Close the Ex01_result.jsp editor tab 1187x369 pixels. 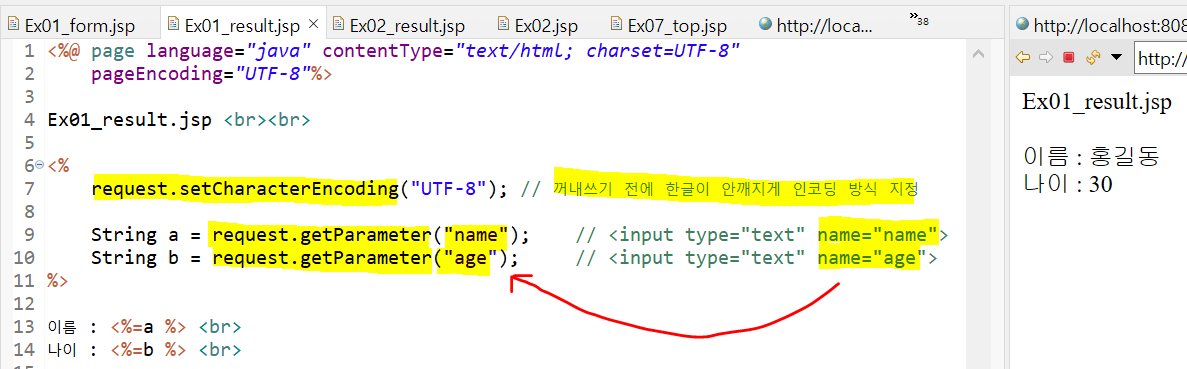point(313,24)
